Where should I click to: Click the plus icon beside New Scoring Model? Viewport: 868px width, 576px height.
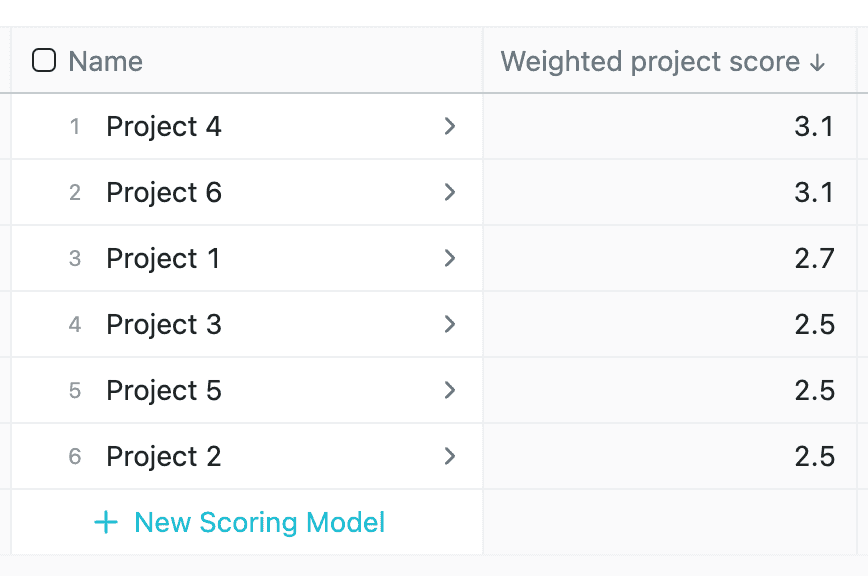[x=105, y=522]
